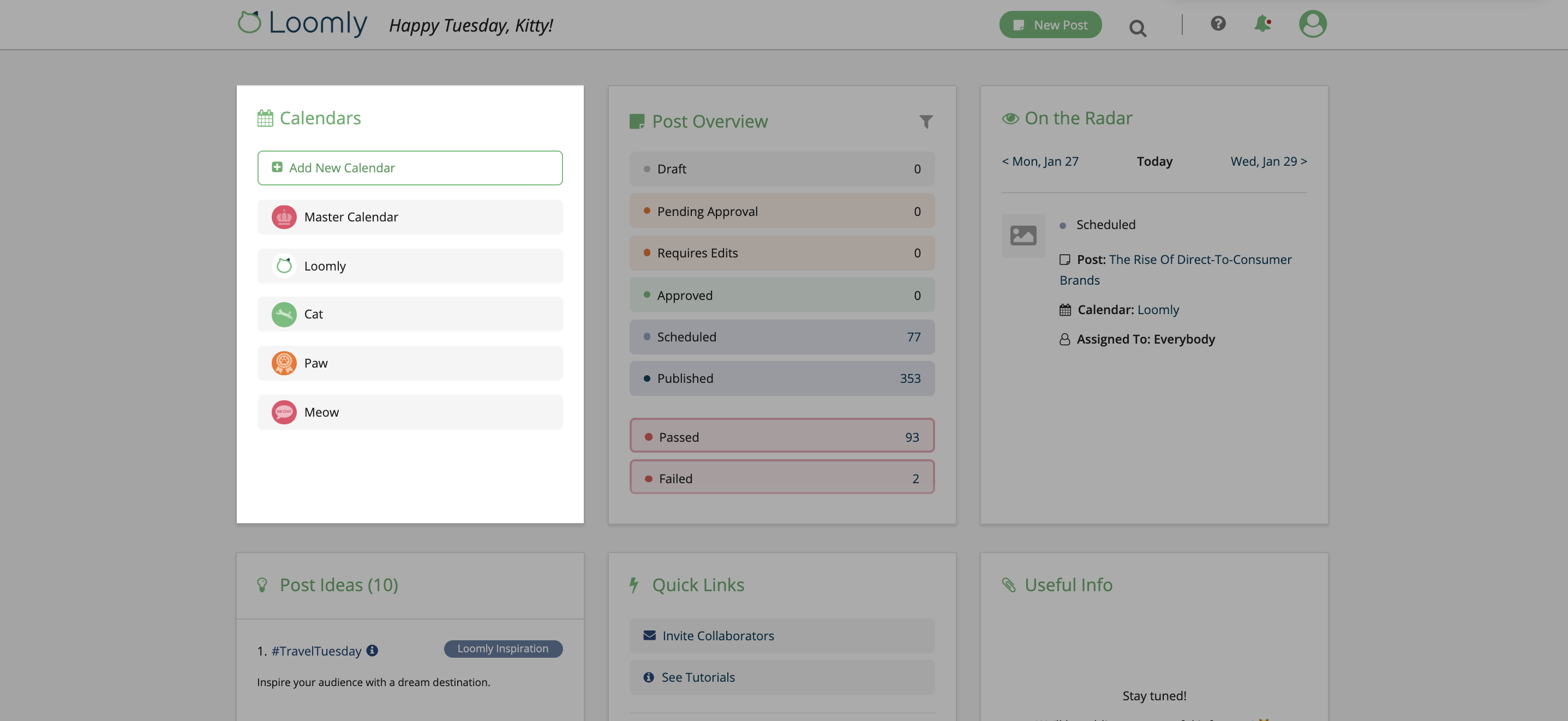
Task: Open the Master Calendar row
Action: [x=410, y=217]
